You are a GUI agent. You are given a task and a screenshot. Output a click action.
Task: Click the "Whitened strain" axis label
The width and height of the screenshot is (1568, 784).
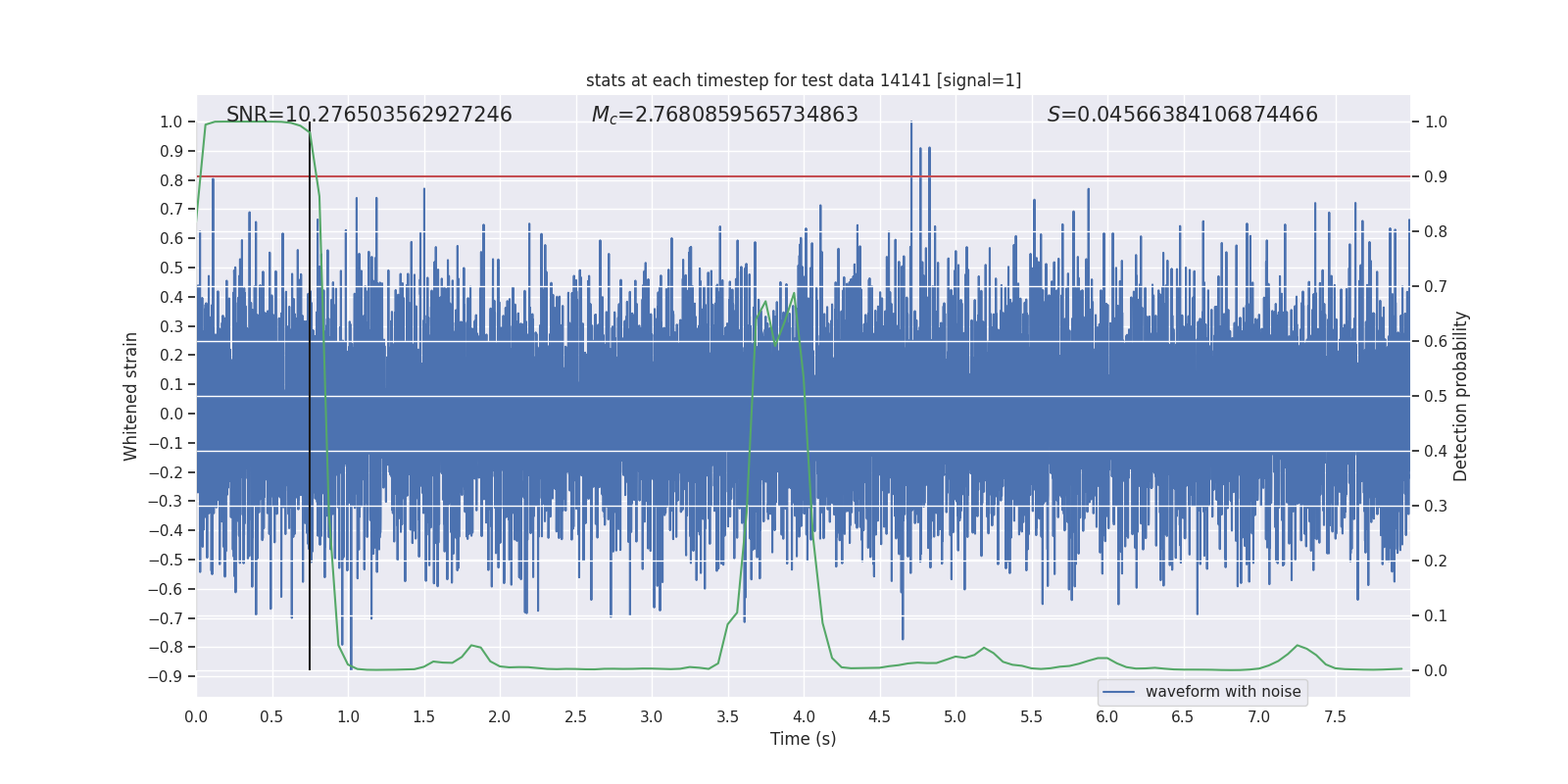coord(131,396)
